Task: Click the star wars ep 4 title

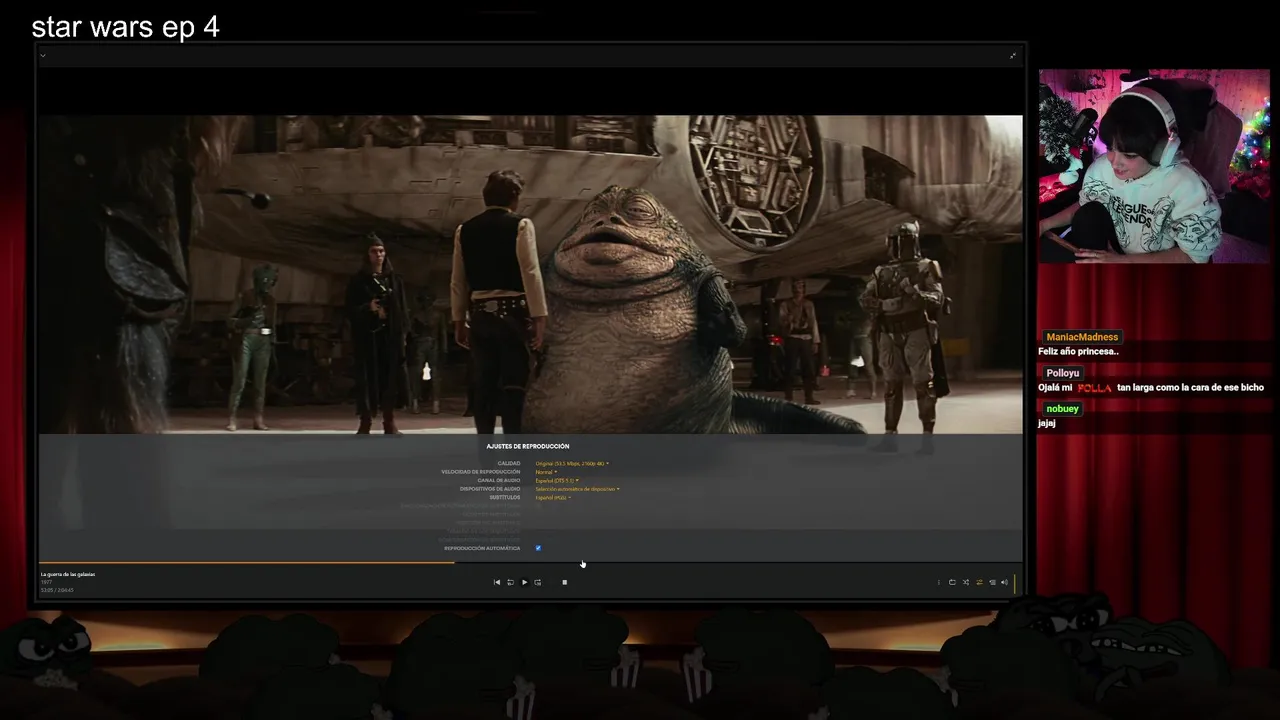Action: click(125, 27)
